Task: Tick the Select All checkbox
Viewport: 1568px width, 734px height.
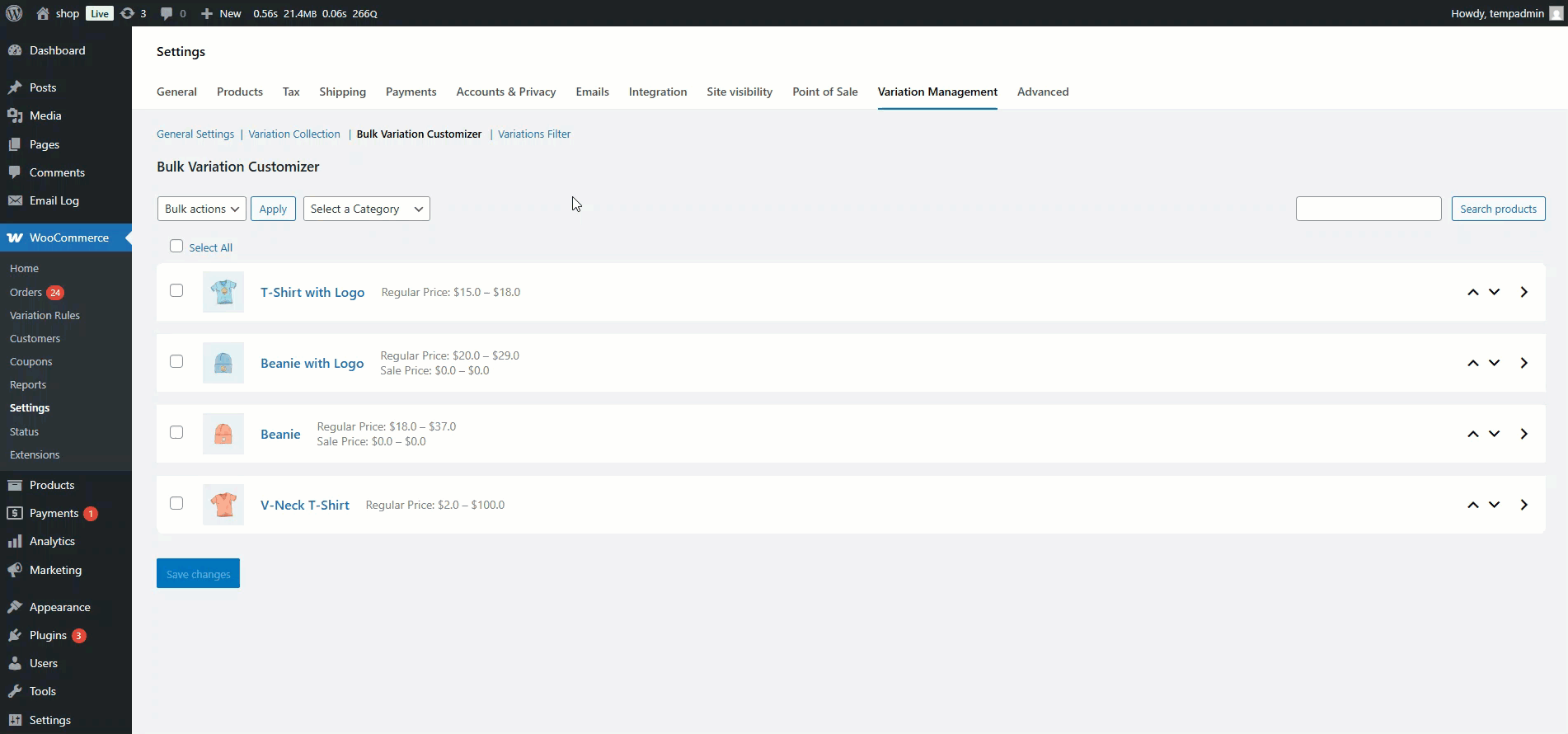Action: 176,246
